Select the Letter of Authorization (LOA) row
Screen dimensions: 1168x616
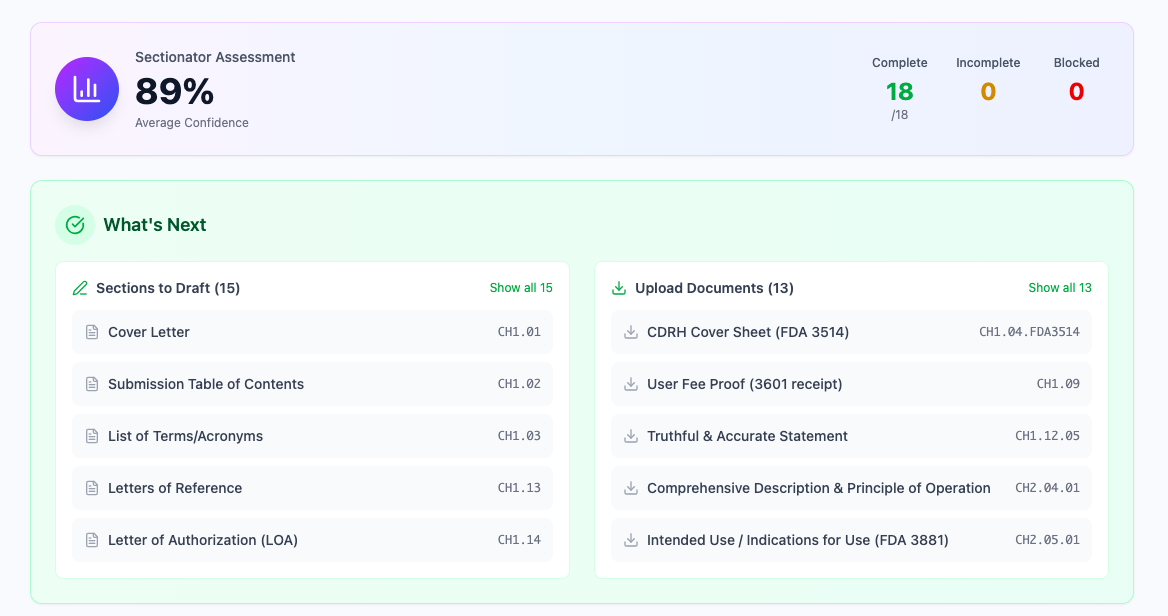click(313, 540)
